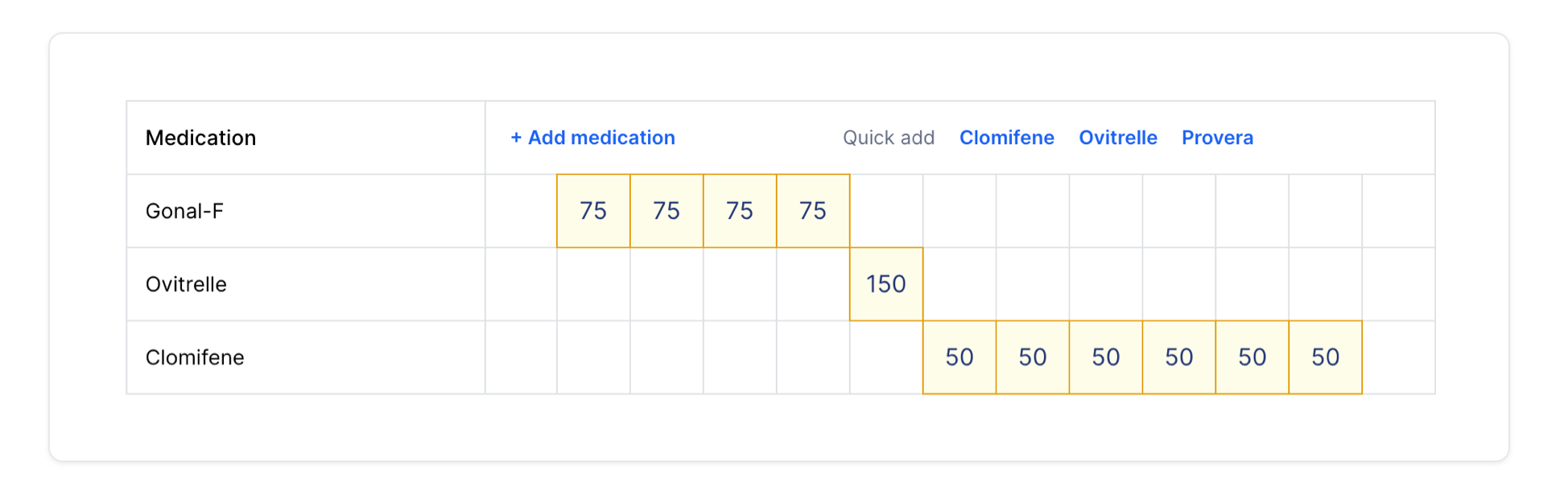This screenshot has height=496, width=1568.
Task: Open the 150 dose cell for Ovitrelle
Action: click(x=886, y=284)
